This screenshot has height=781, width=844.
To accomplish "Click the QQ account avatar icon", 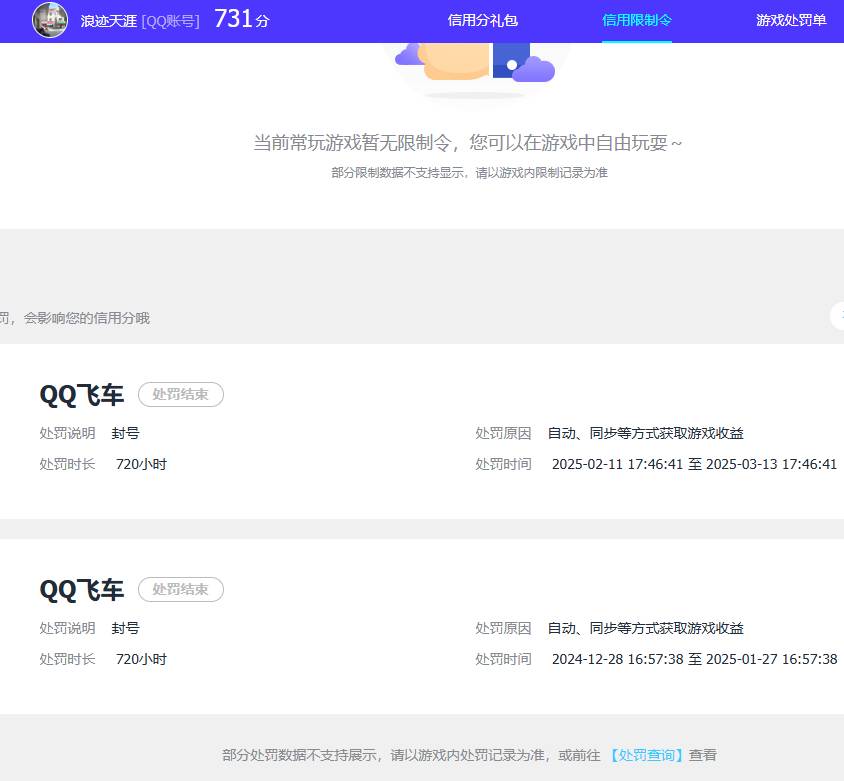I will (47, 20).
